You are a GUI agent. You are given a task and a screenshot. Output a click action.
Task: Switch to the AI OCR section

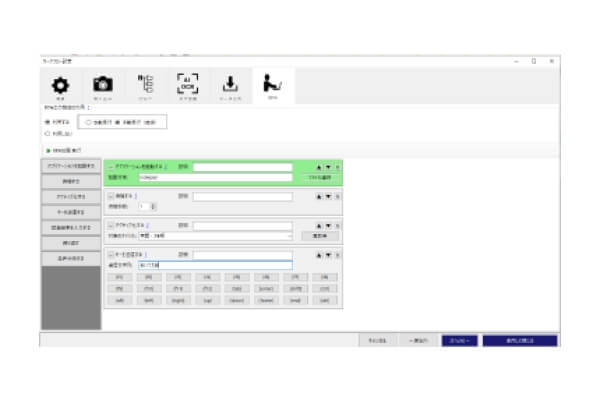coord(187,86)
